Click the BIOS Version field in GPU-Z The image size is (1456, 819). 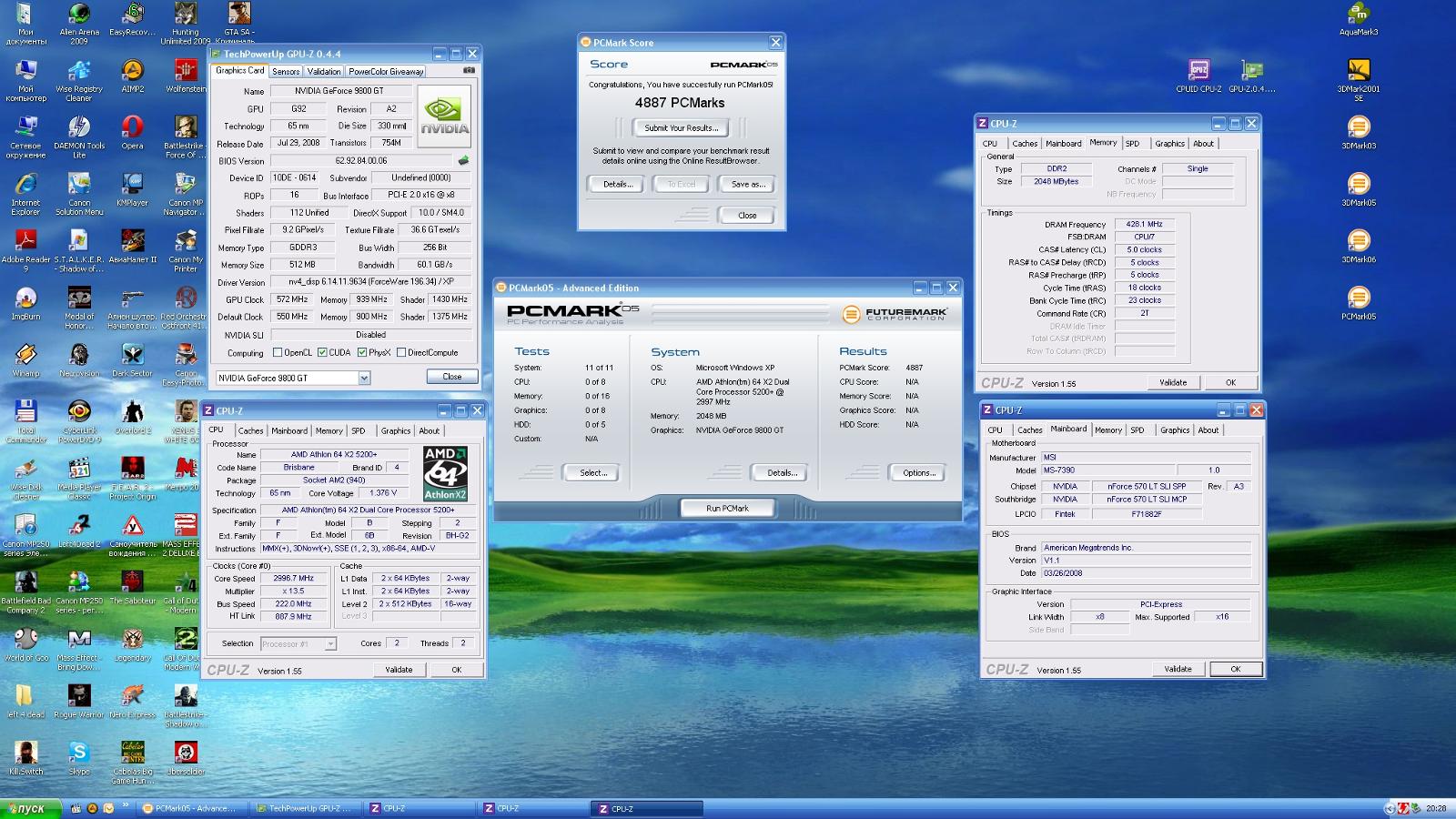coord(361,161)
